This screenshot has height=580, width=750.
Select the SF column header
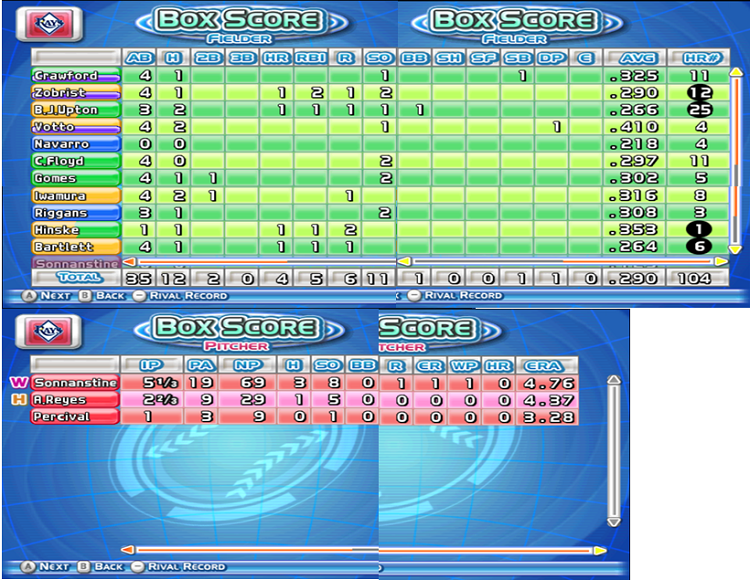tap(484, 58)
